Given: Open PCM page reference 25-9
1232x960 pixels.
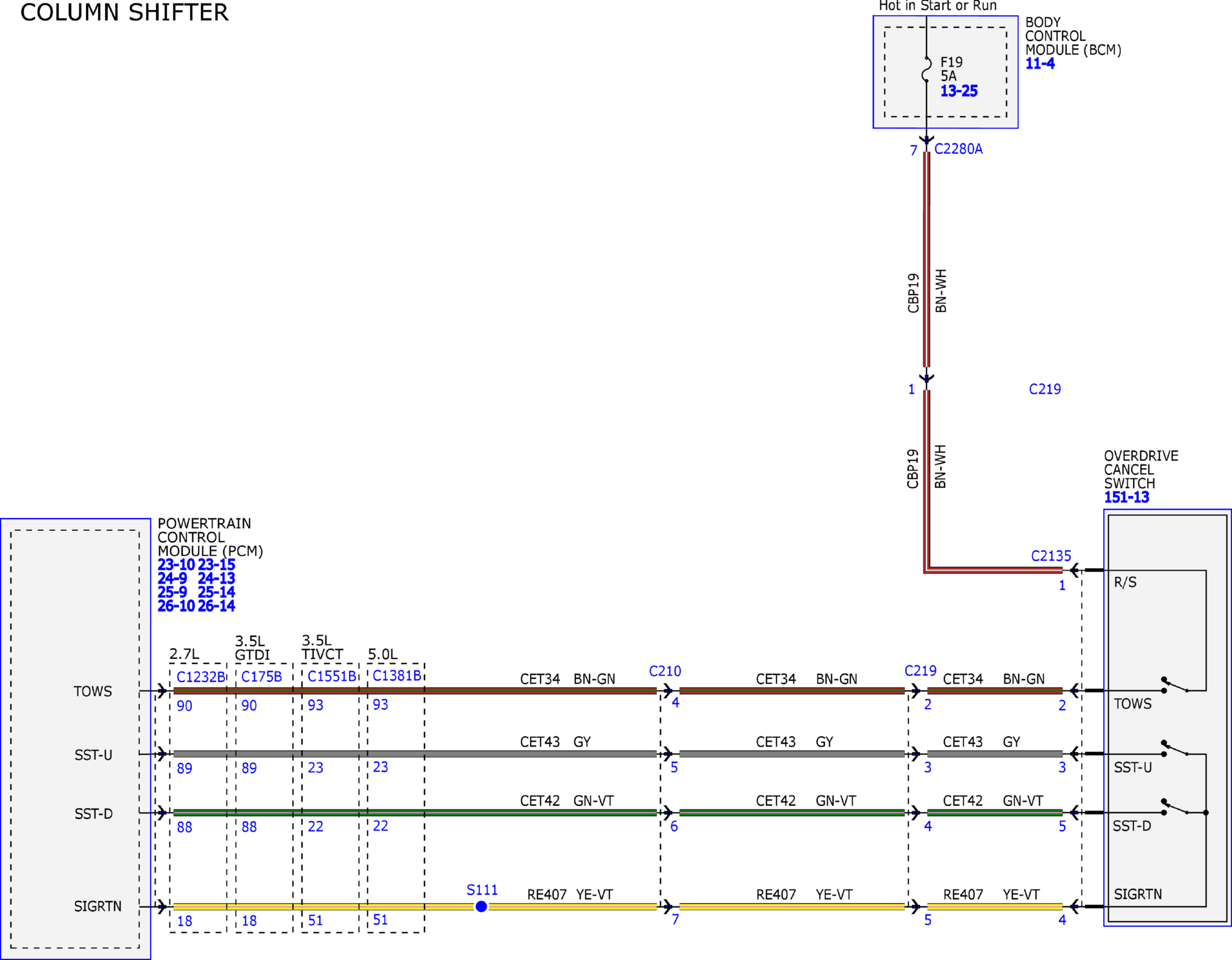Looking at the screenshot, I should (x=172, y=592).
